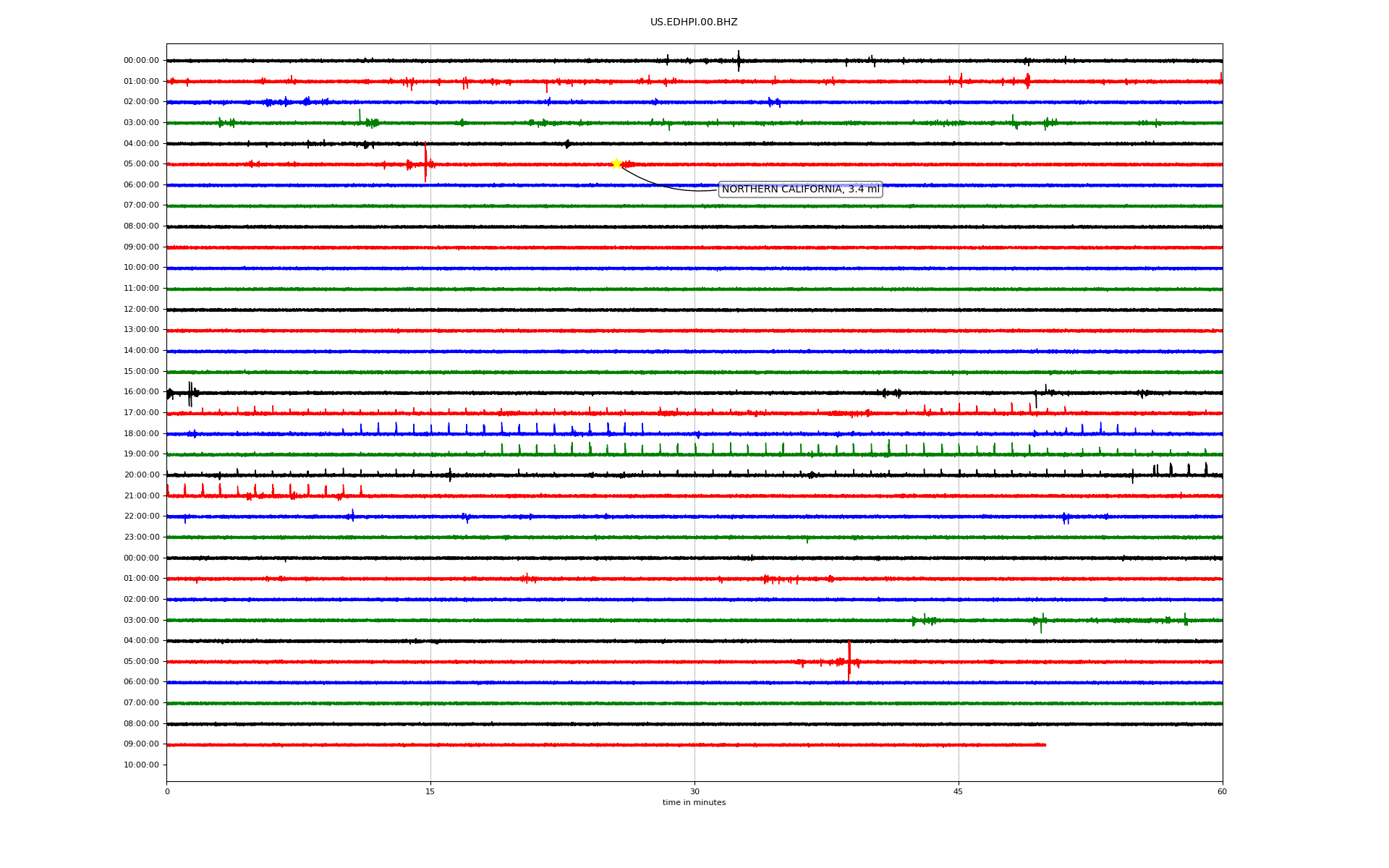This screenshot has height=868, width=1389.
Task: Click the 'time in minutes' axis label
Action: point(694,803)
